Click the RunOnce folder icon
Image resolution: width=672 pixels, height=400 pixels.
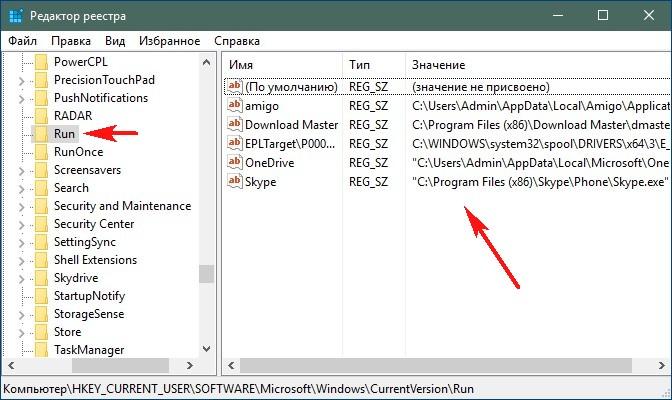coord(41,152)
